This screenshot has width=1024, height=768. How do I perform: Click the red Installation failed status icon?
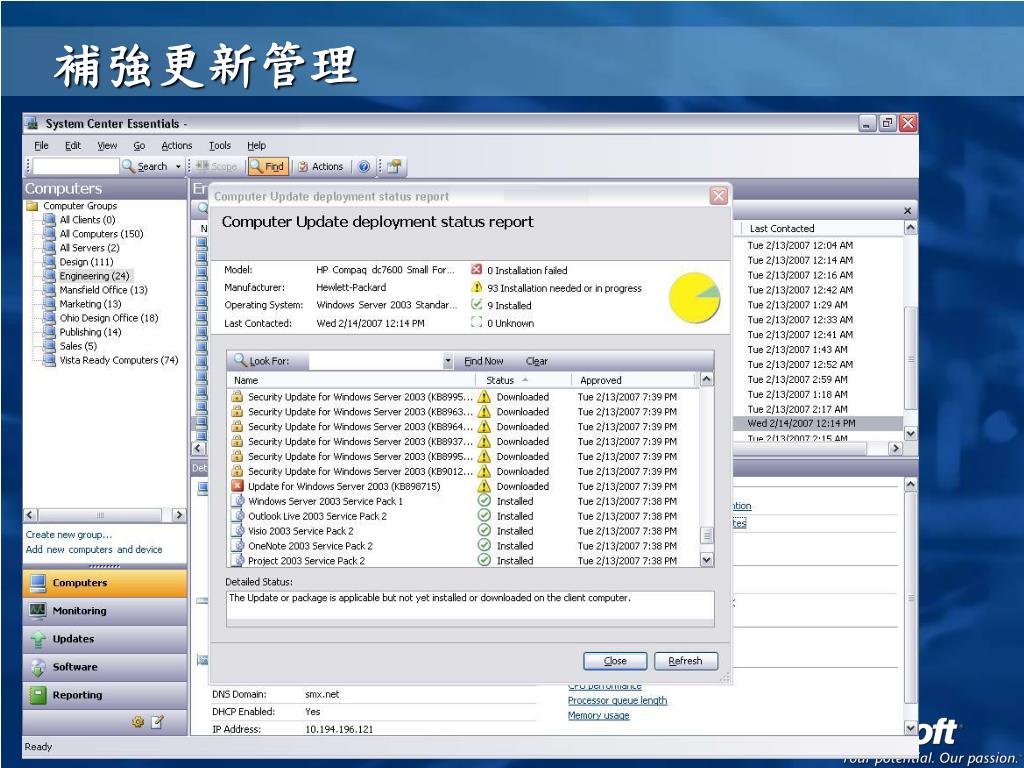[x=477, y=269]
